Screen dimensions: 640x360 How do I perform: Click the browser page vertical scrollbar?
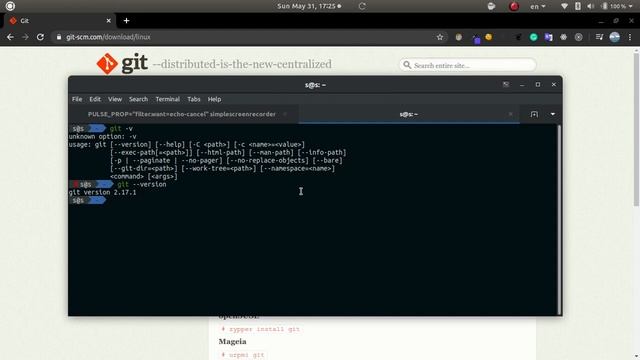tap(636, 130)
